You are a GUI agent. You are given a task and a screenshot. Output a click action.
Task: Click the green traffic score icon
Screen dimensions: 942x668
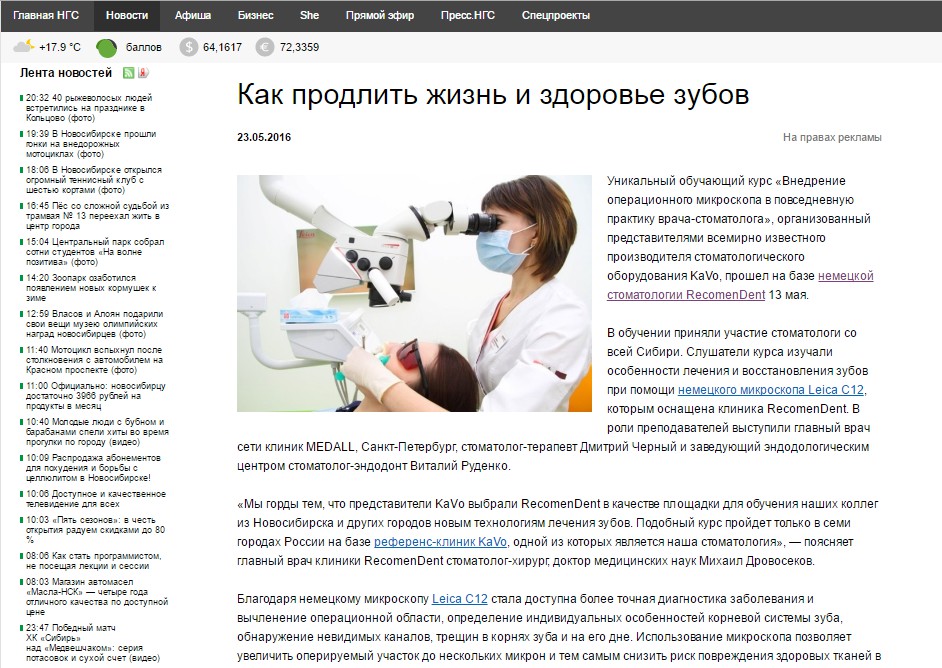coord(106,47)
